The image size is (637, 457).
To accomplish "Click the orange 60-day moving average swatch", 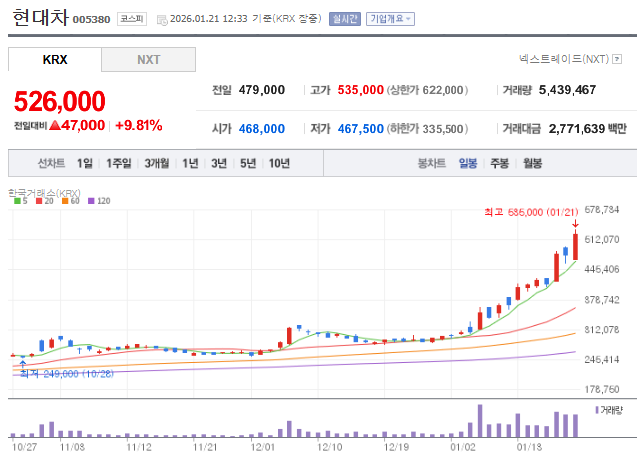I will (65, 201).
